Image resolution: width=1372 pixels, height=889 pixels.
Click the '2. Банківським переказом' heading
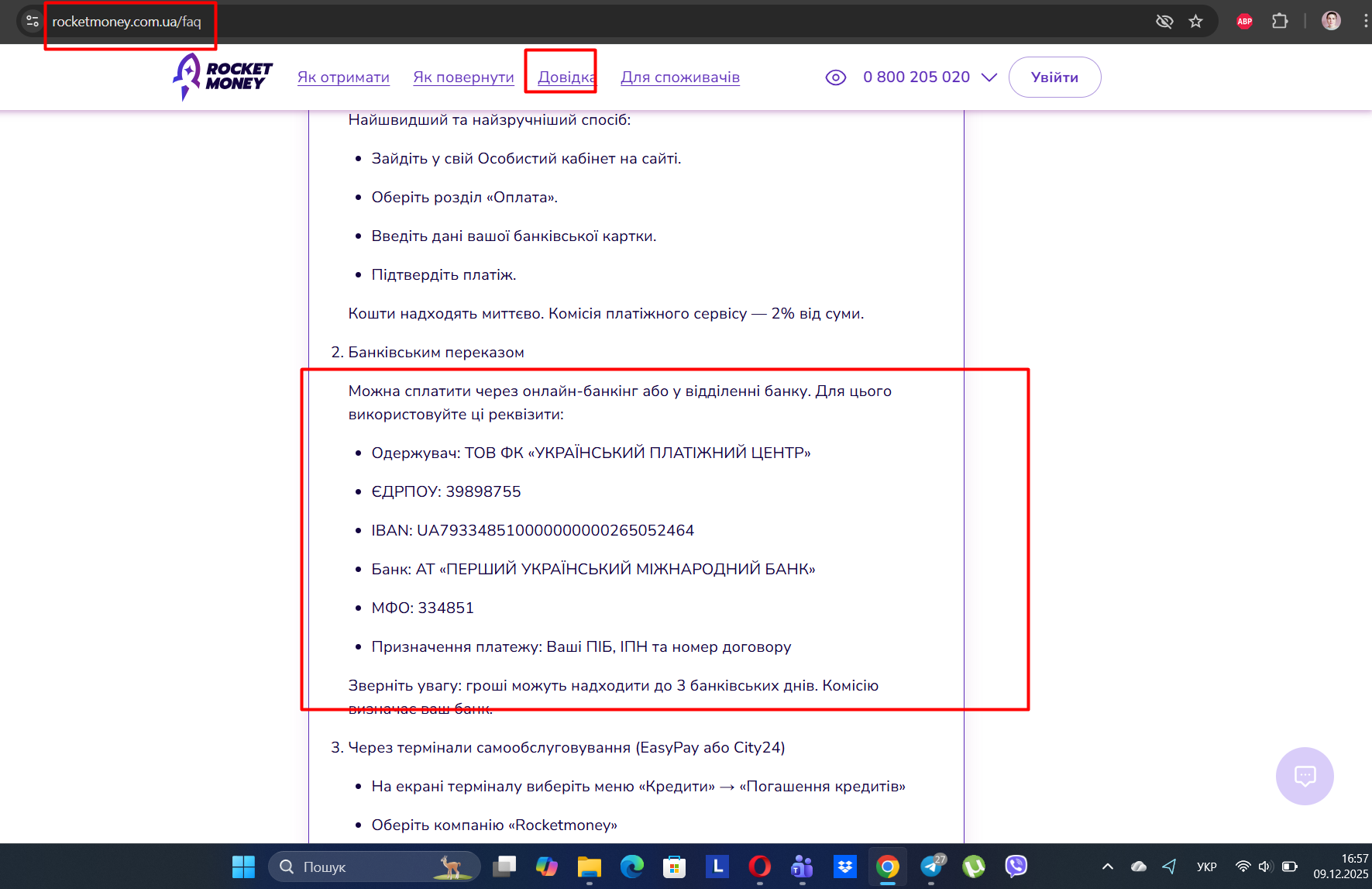click(x=428, y=352)
